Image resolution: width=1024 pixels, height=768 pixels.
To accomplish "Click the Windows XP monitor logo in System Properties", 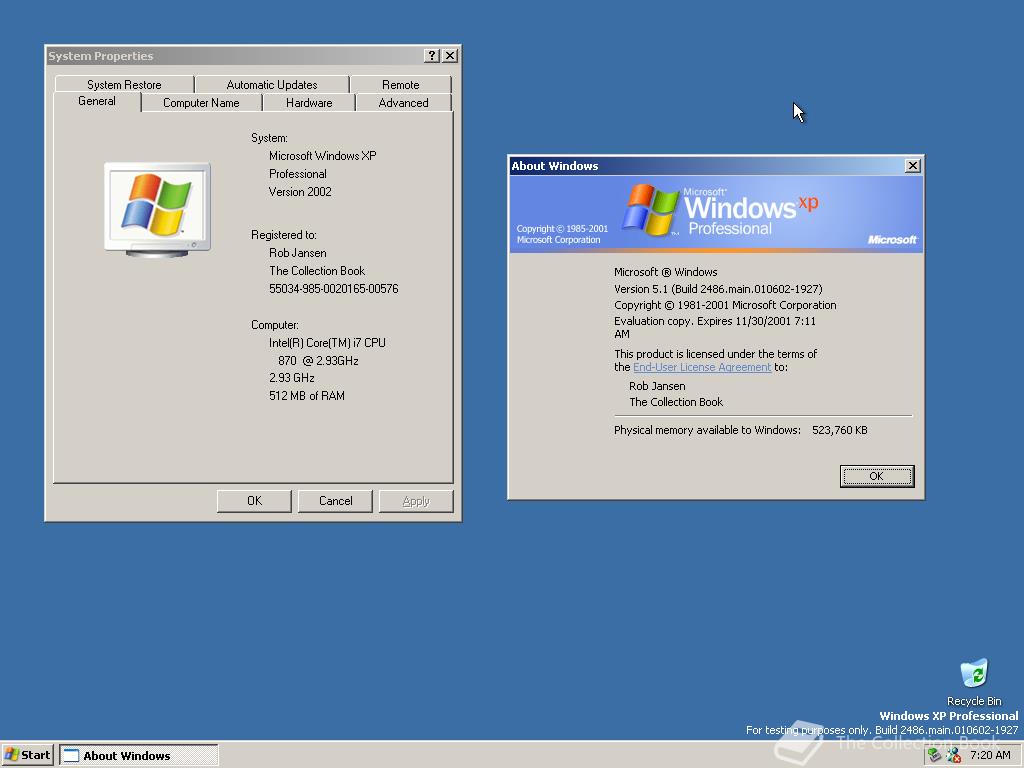I will 157,209.
